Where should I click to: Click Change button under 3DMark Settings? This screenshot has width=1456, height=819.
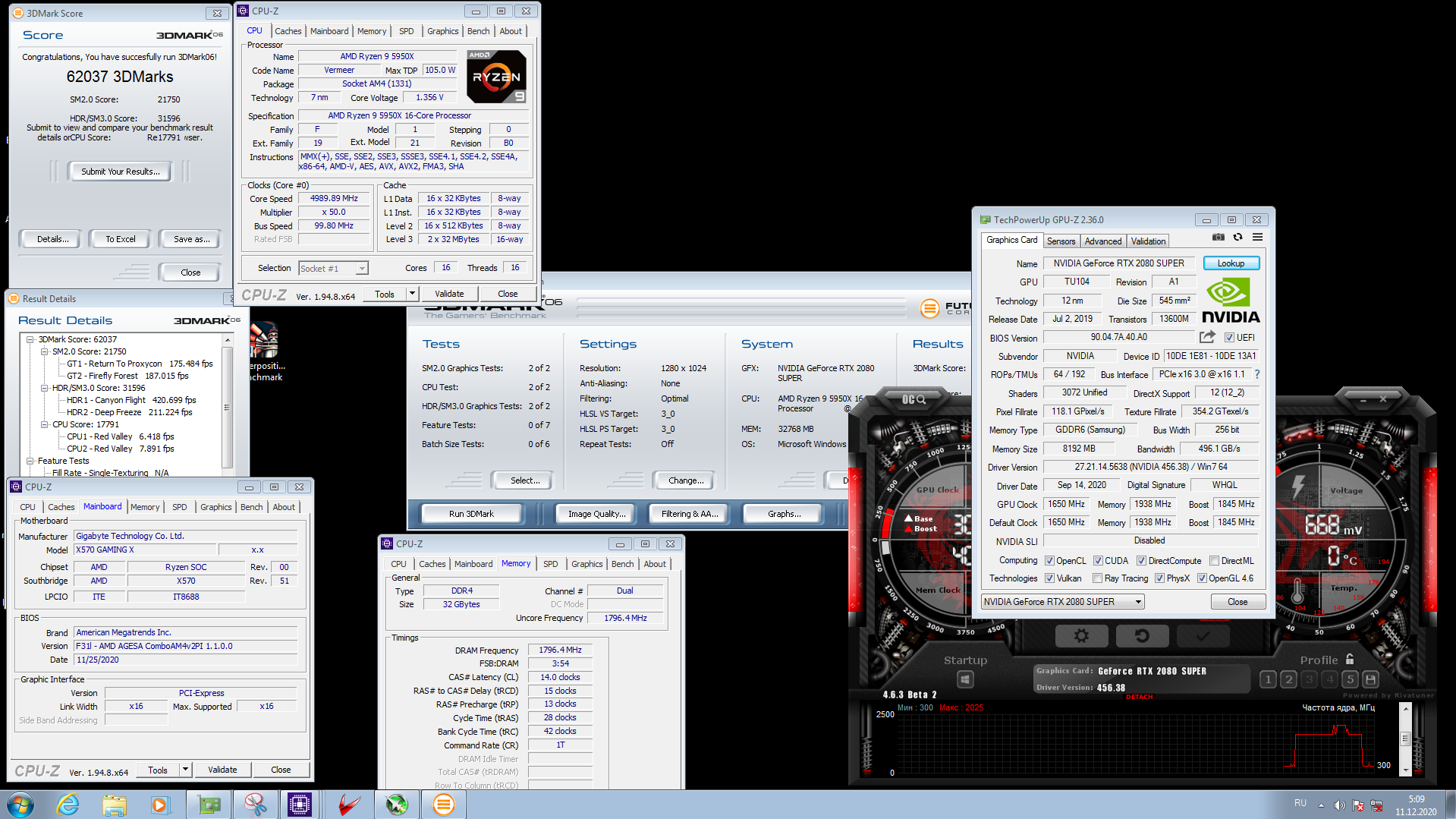(x=686, y=480)
